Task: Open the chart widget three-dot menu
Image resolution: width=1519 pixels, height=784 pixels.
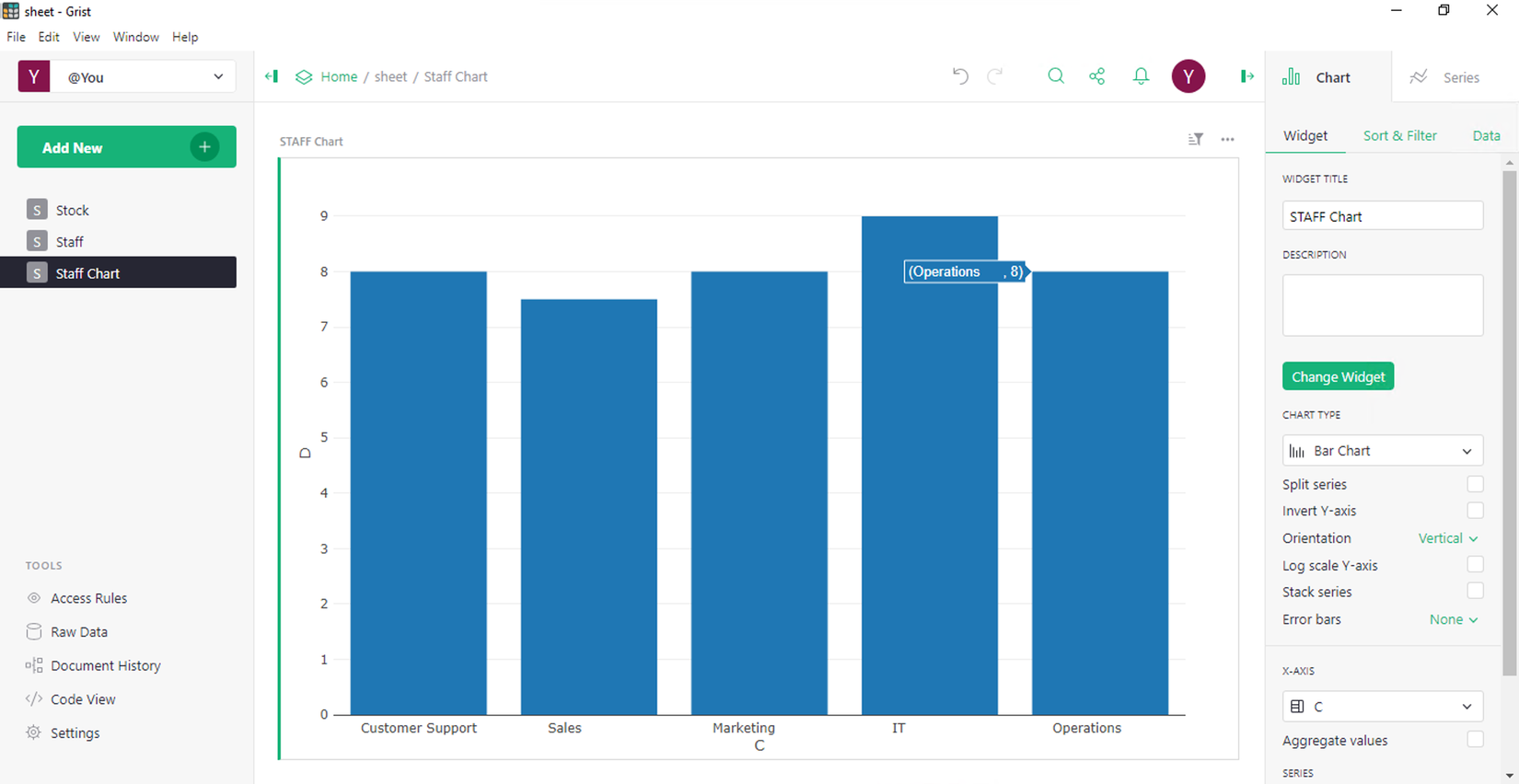Action: coord(1227,140)
